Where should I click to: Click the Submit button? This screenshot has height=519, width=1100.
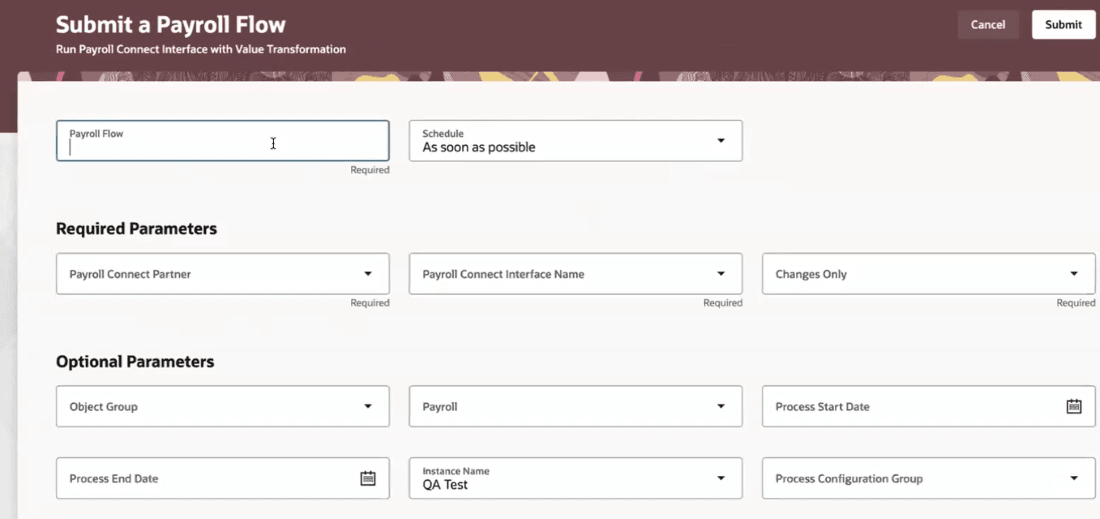(x=1063, y=25)
